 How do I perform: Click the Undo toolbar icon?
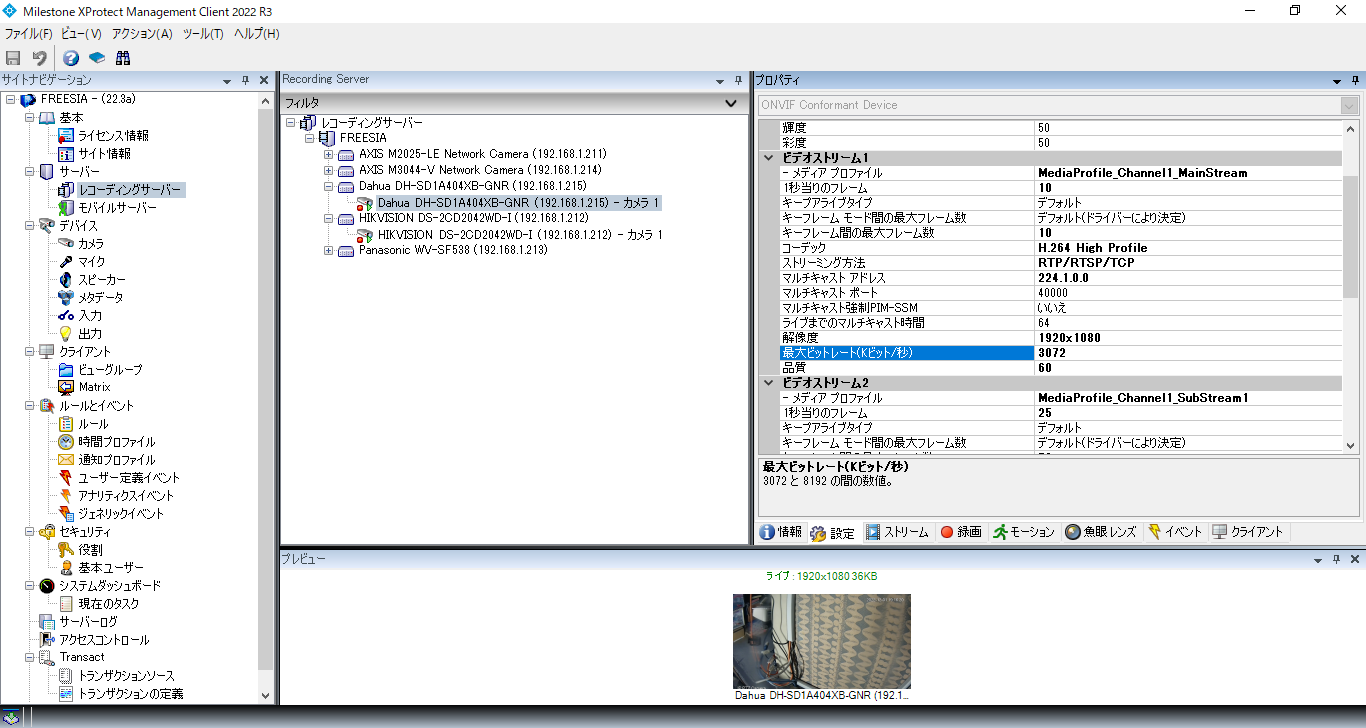coord(39,58)
